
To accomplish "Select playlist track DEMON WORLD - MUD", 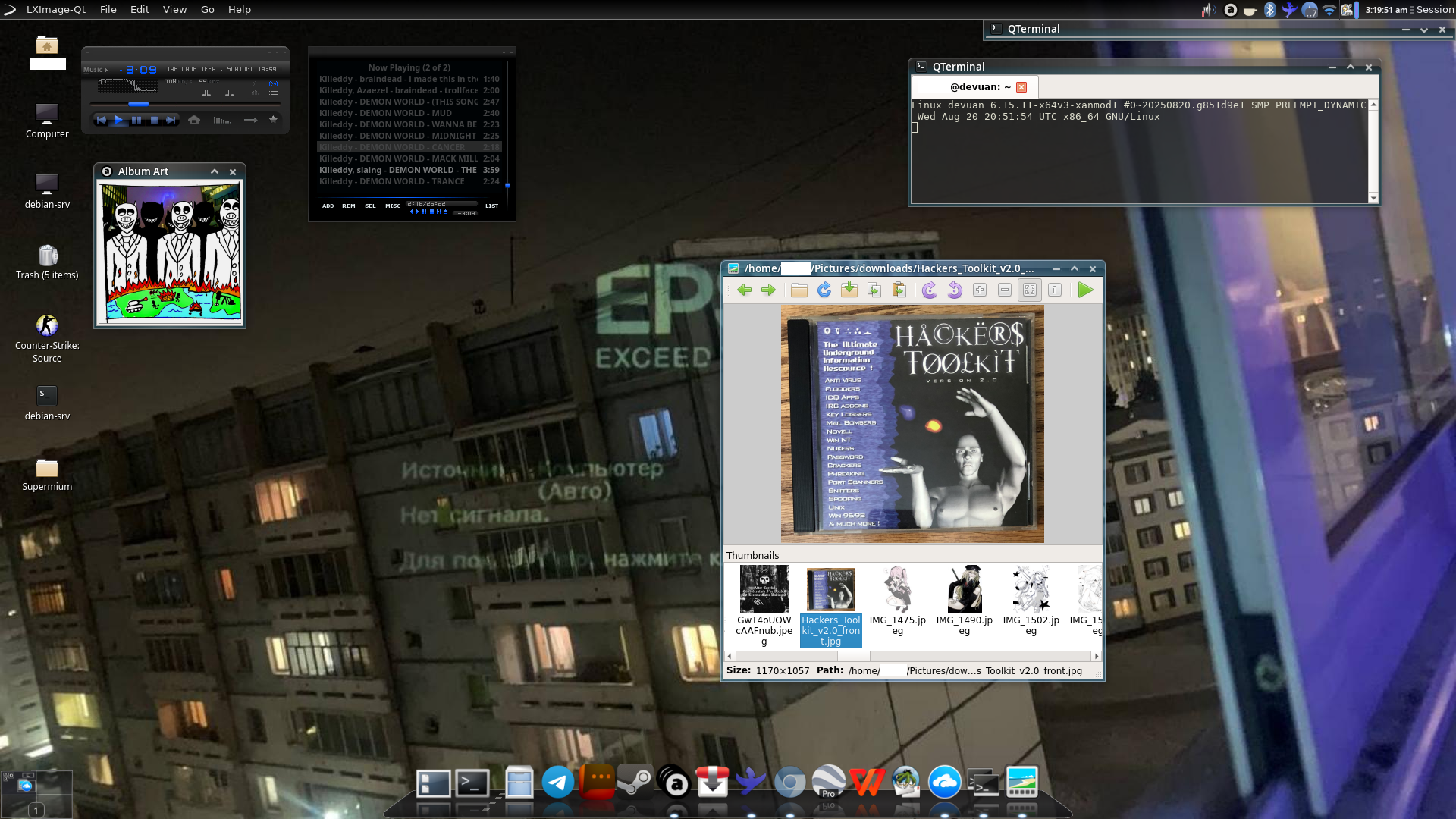I will (x=409, y=113).
